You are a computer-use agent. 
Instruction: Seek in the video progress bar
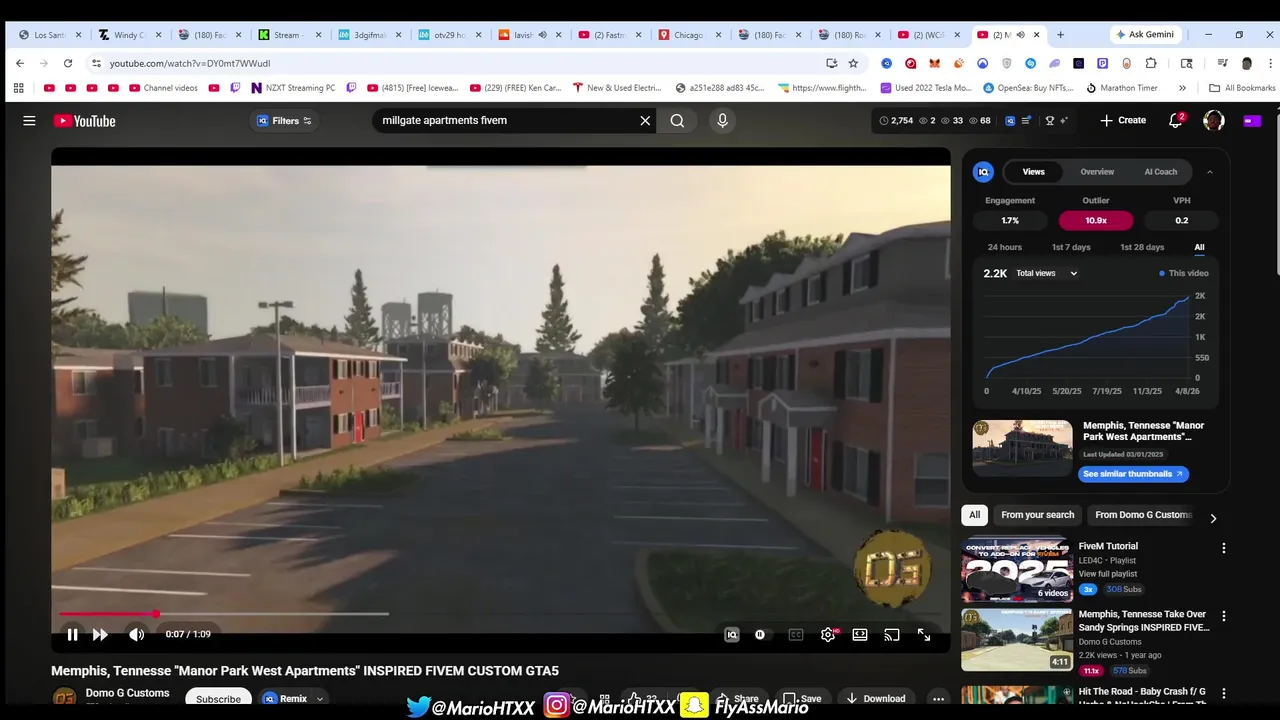click(500, 614)
